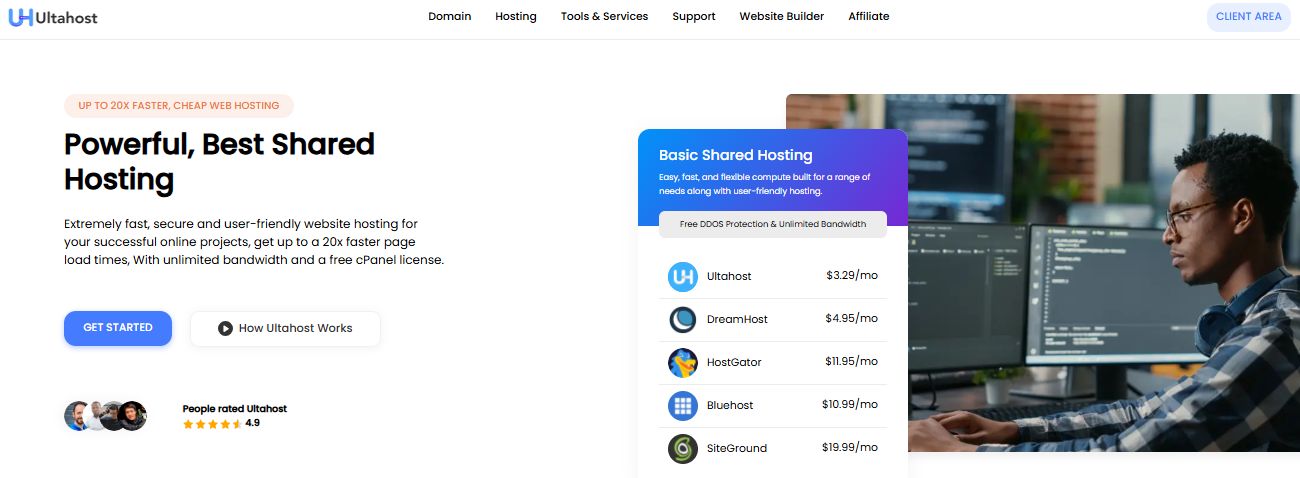The width and height of the screenshot is (1300, 478).
Task: Click the 4.9 rating value
Action: click(x=252, y=423)
